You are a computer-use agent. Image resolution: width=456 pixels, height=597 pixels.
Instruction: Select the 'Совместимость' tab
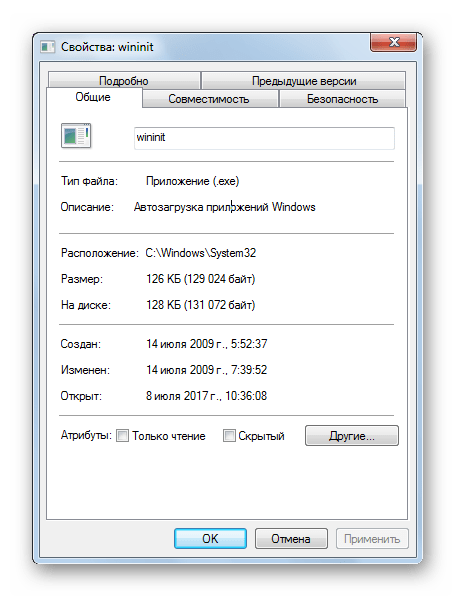pos(209,99)
